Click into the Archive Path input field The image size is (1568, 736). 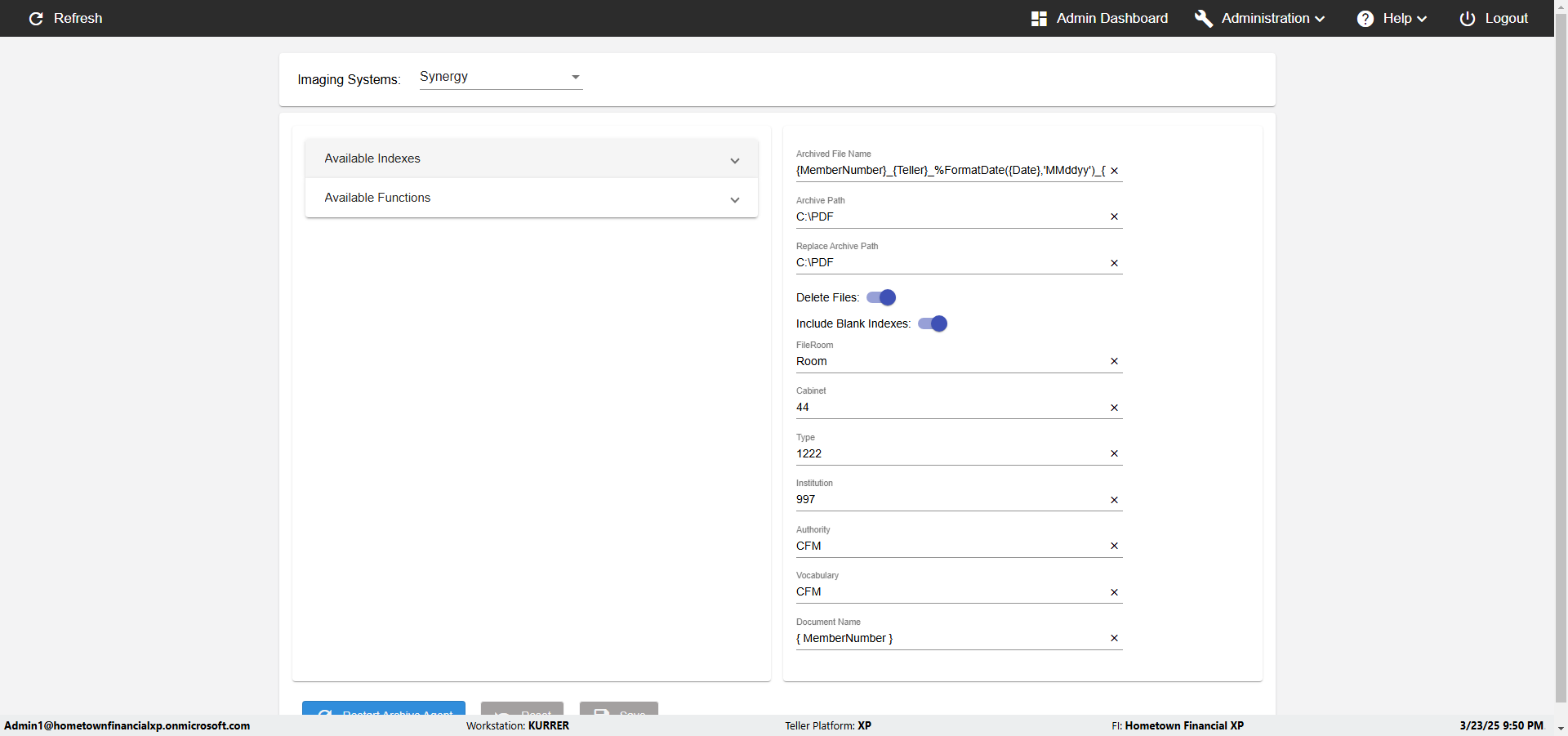(947, 216)
